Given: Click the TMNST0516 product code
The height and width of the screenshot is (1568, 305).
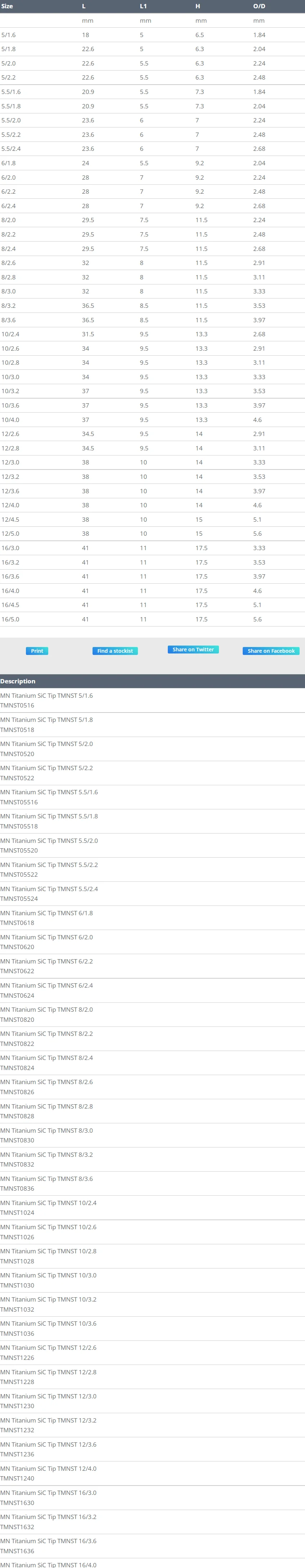Looking at the screenshot, I should [17, 705].
